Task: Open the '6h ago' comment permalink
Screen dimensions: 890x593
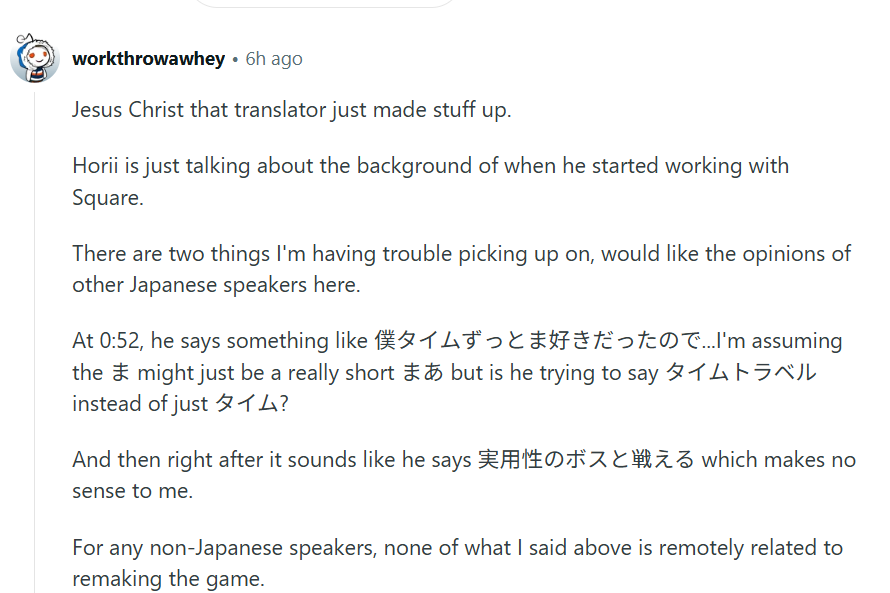Action: (274, 58)
